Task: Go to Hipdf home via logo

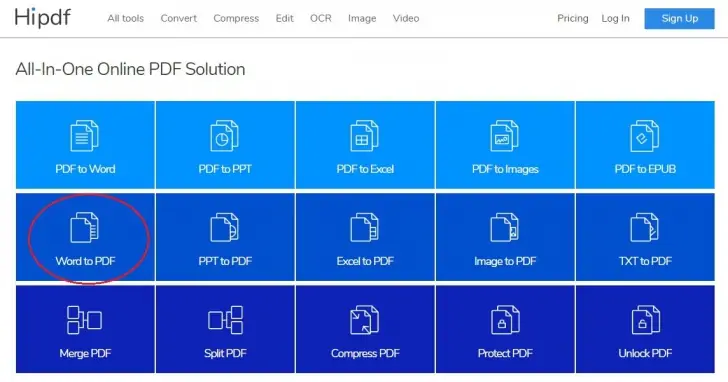Action: [x=43, y=18]
